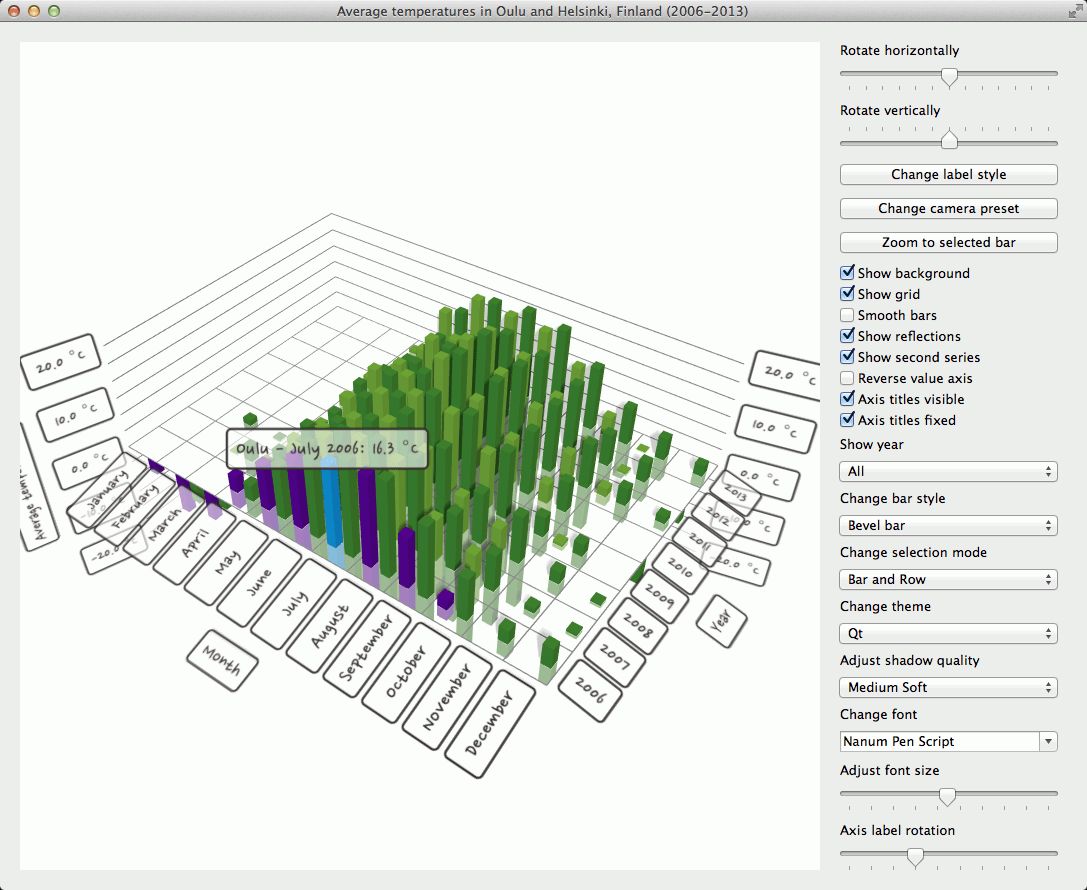Expand the Bar and Row selection mode menu
The height and width of the screenshot is (890, 1087).
(x=947, y=579)
